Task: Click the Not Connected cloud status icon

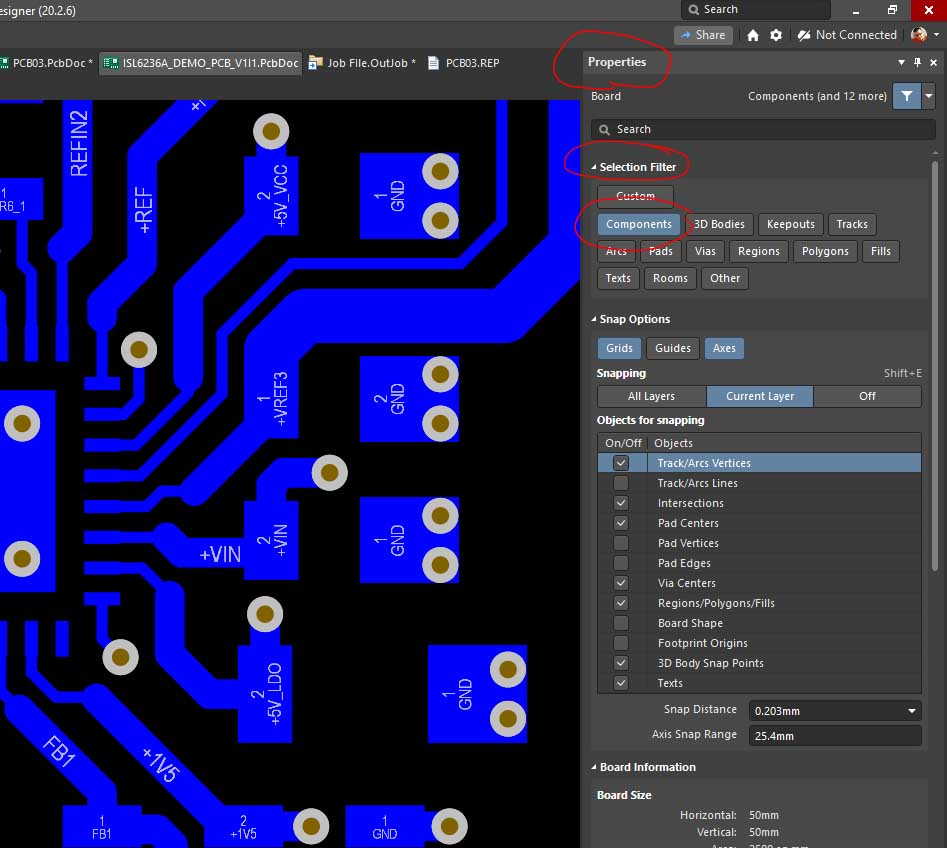Action: [x=804, y=35]
